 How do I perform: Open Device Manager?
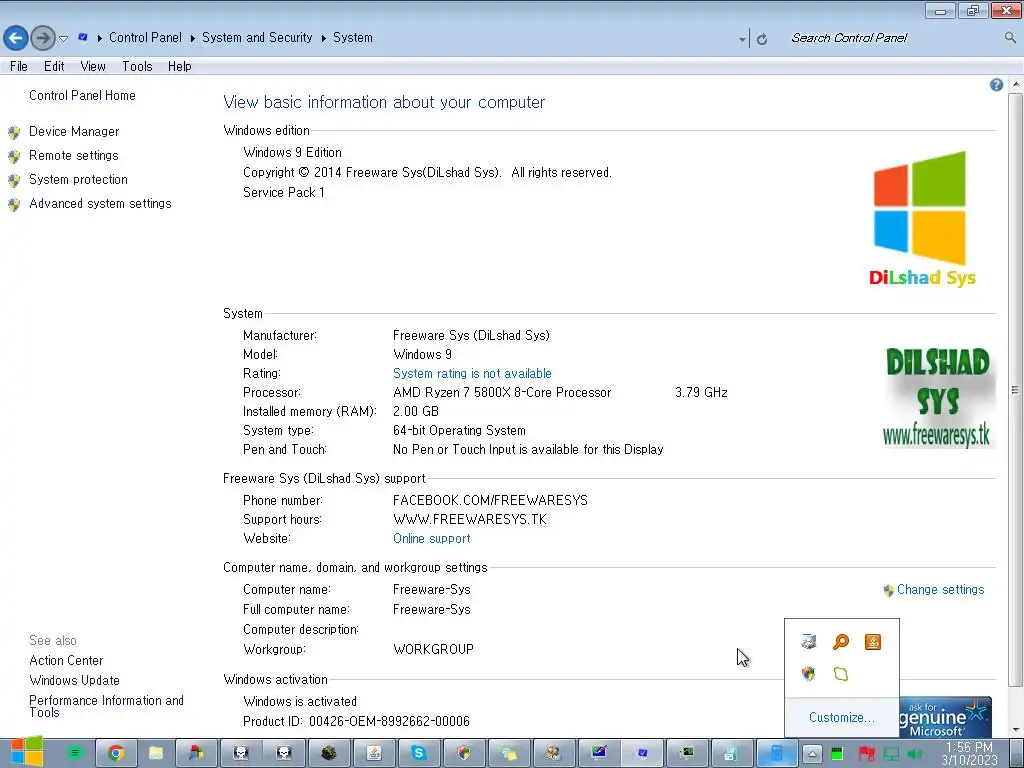point(74,131)
